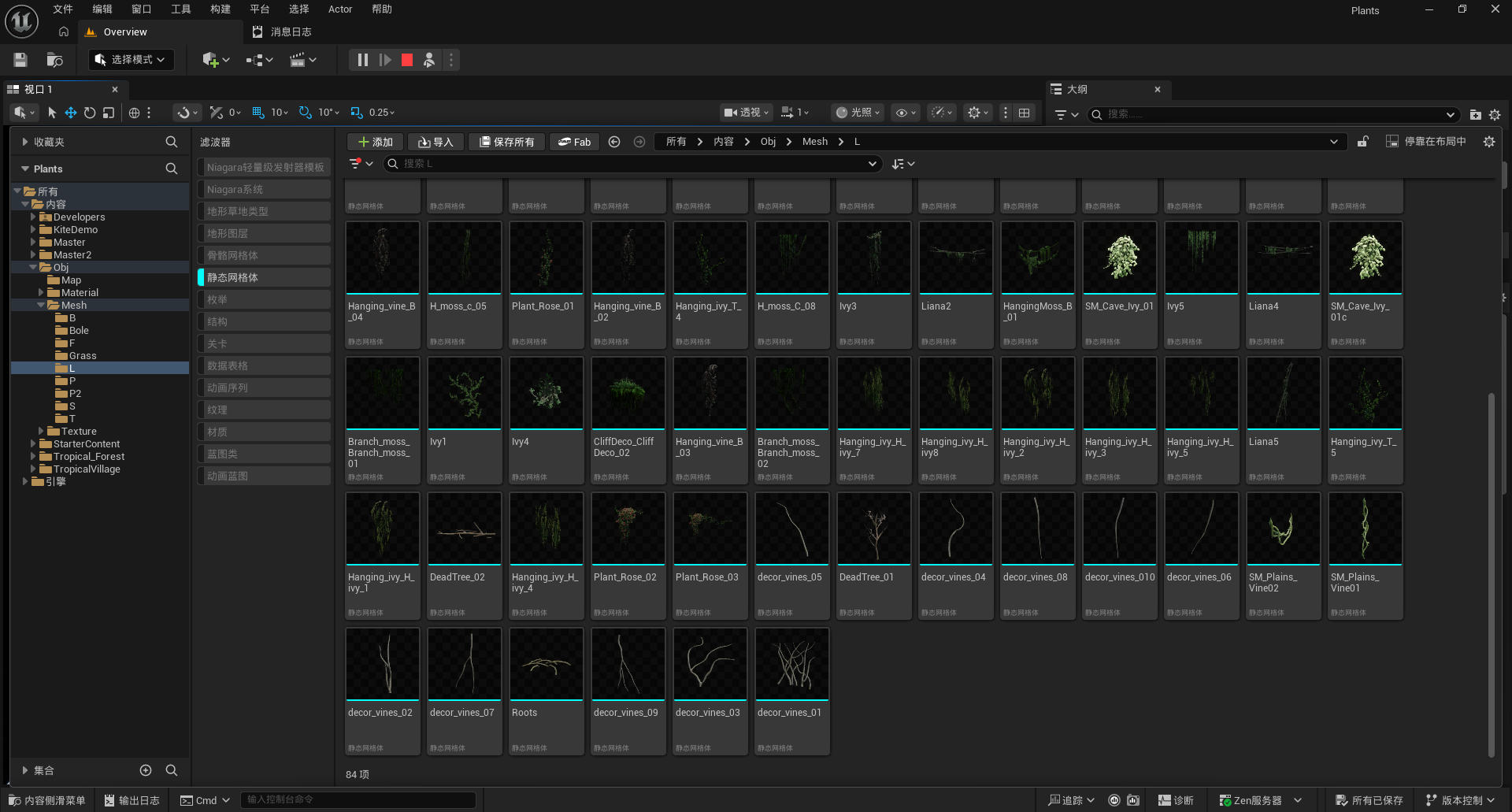The image size is (1512, 812).
Task: Toggle the 关卡 filter
Action: coord(264,343)
